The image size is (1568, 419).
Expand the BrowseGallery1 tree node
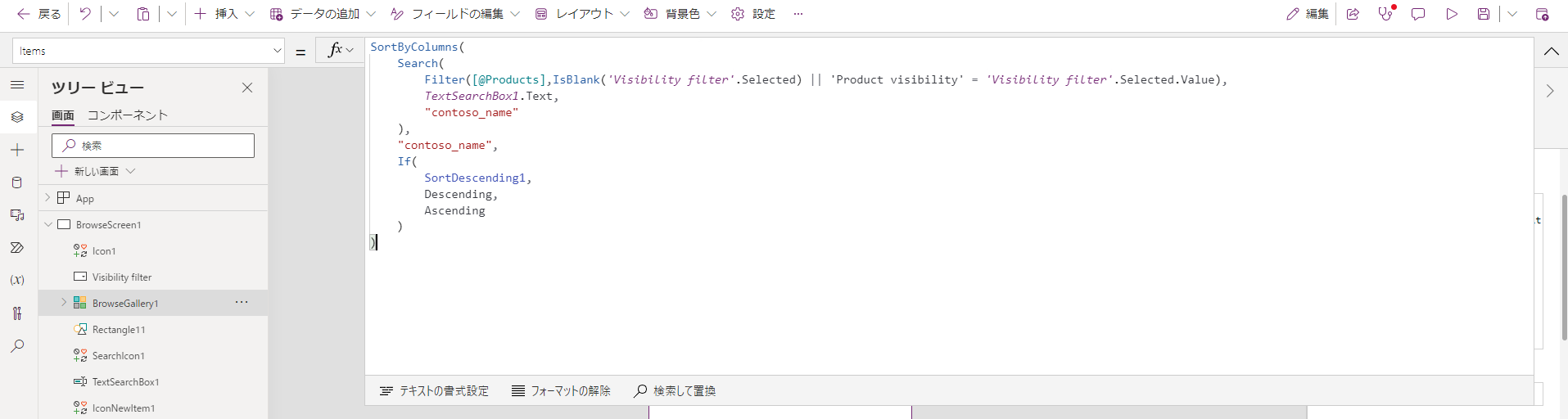point(64,303)
